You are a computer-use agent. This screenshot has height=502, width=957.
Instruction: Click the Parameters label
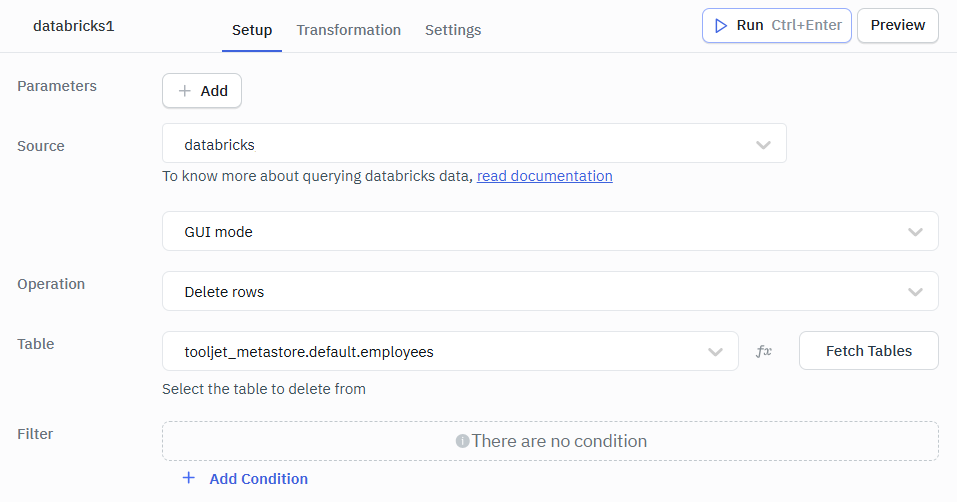coord(57,86)
